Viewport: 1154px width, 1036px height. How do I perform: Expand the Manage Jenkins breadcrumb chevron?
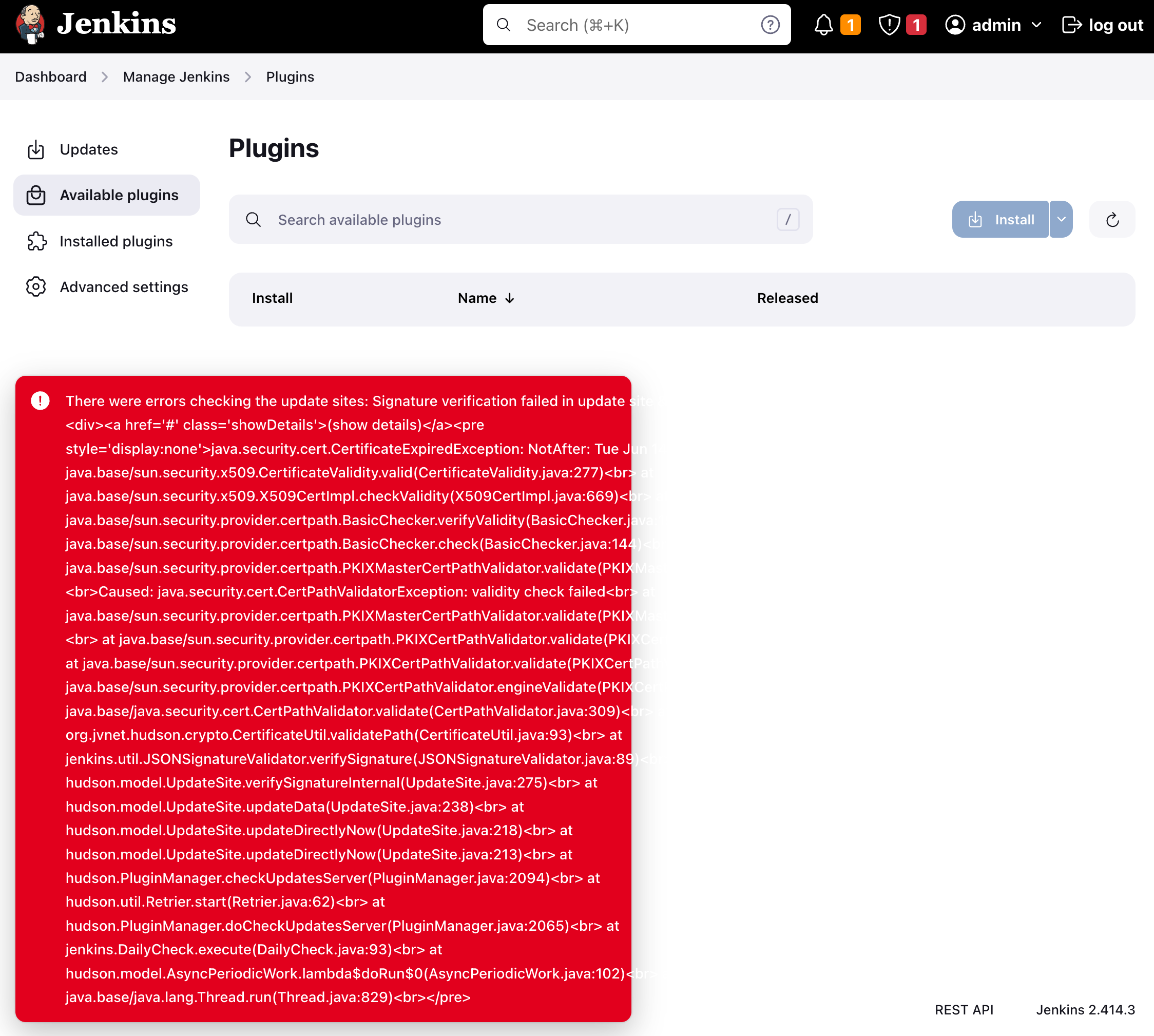[x=248, y=77]
